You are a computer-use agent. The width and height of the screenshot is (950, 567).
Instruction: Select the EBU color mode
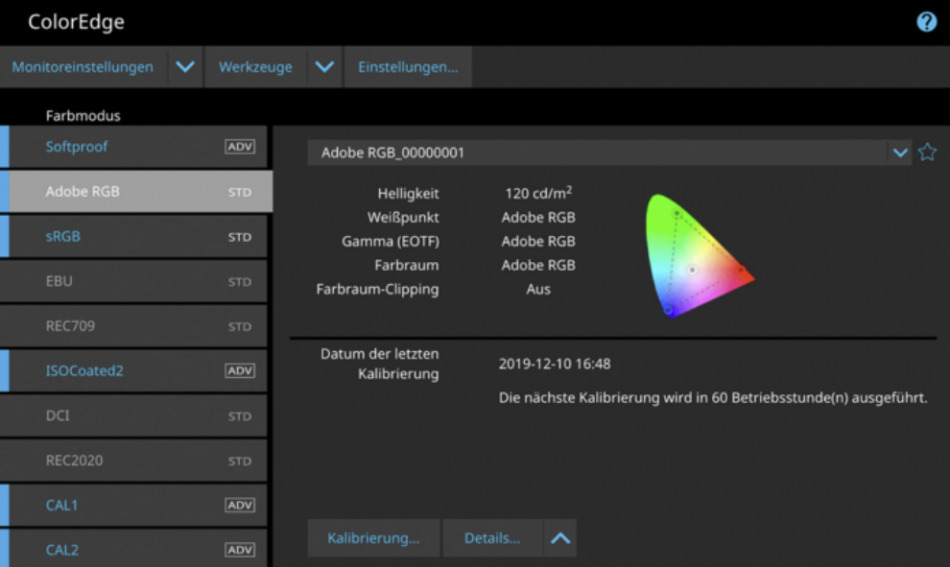tap(135, 282)
